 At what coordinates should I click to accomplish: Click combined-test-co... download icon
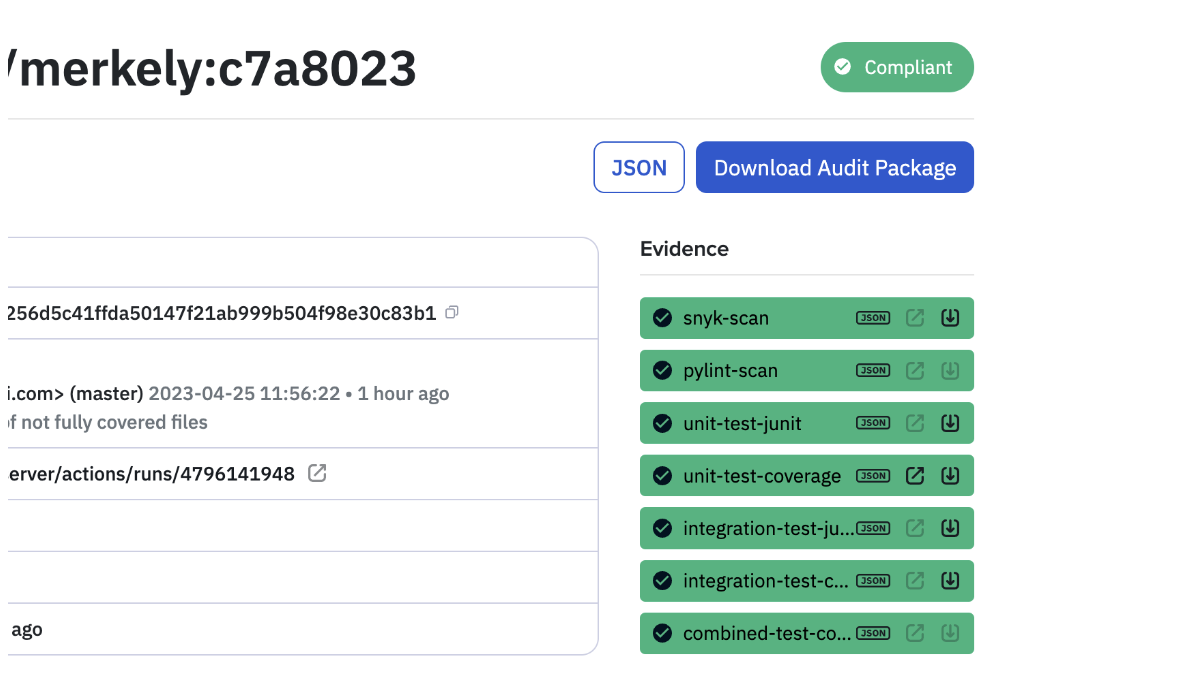(x=950, y=633)
